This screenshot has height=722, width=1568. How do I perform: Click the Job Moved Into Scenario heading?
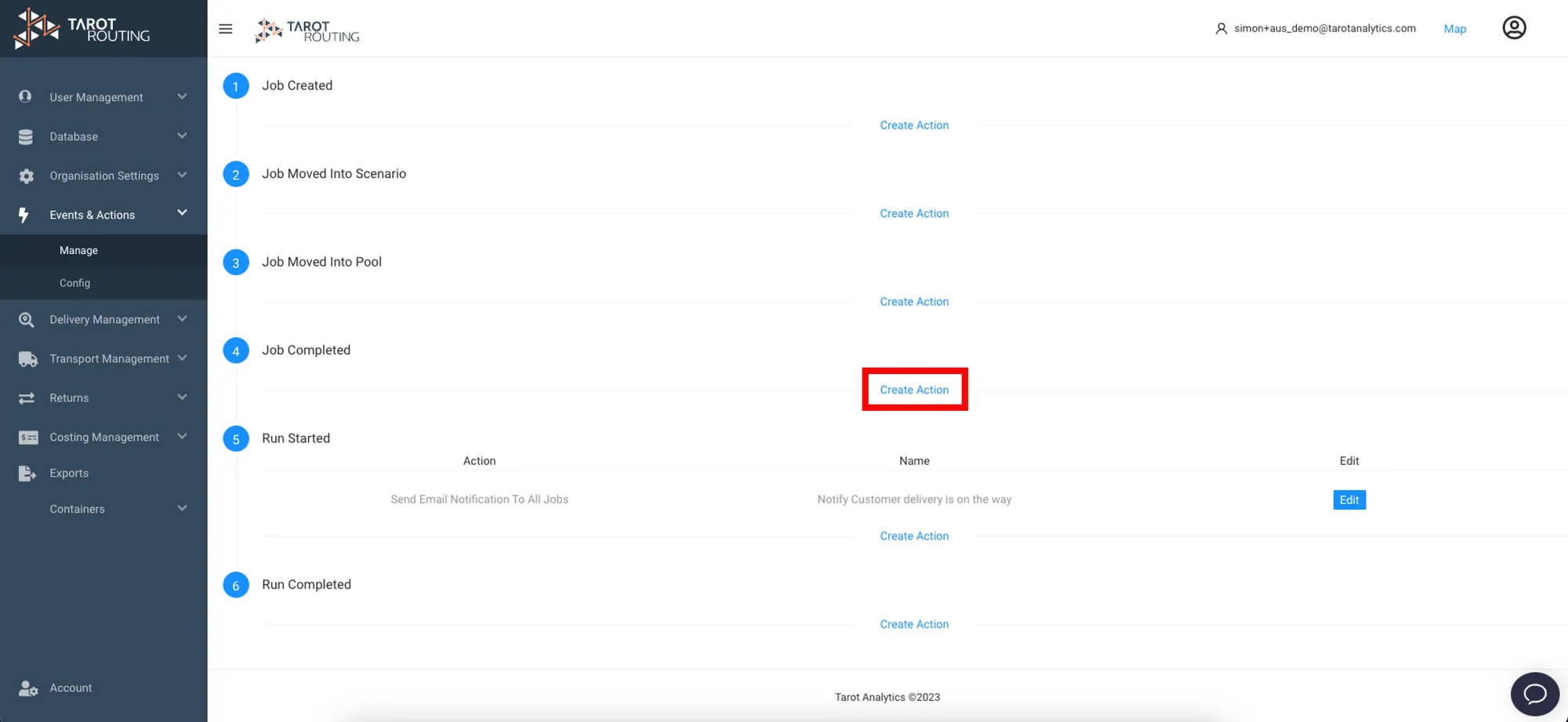click(x=334, y=173)
